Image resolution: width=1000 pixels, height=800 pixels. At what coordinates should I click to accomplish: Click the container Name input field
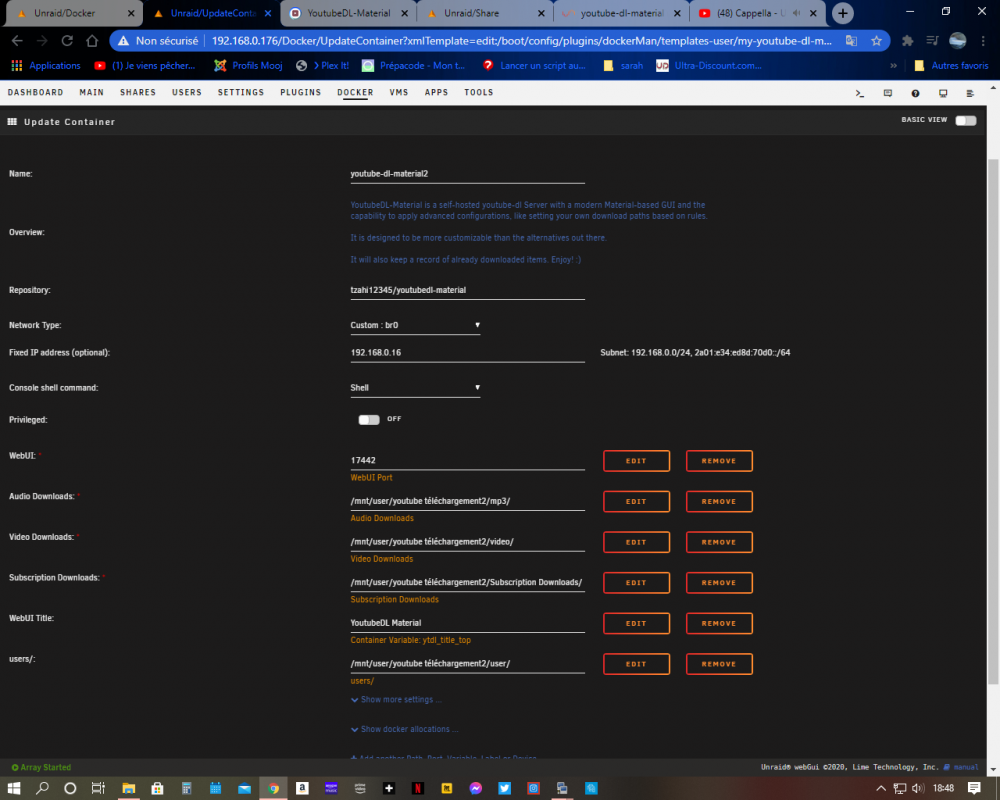pos(467,174)
